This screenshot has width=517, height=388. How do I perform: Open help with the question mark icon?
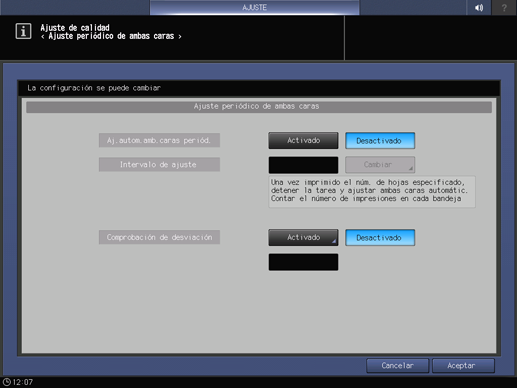[504, 8]
